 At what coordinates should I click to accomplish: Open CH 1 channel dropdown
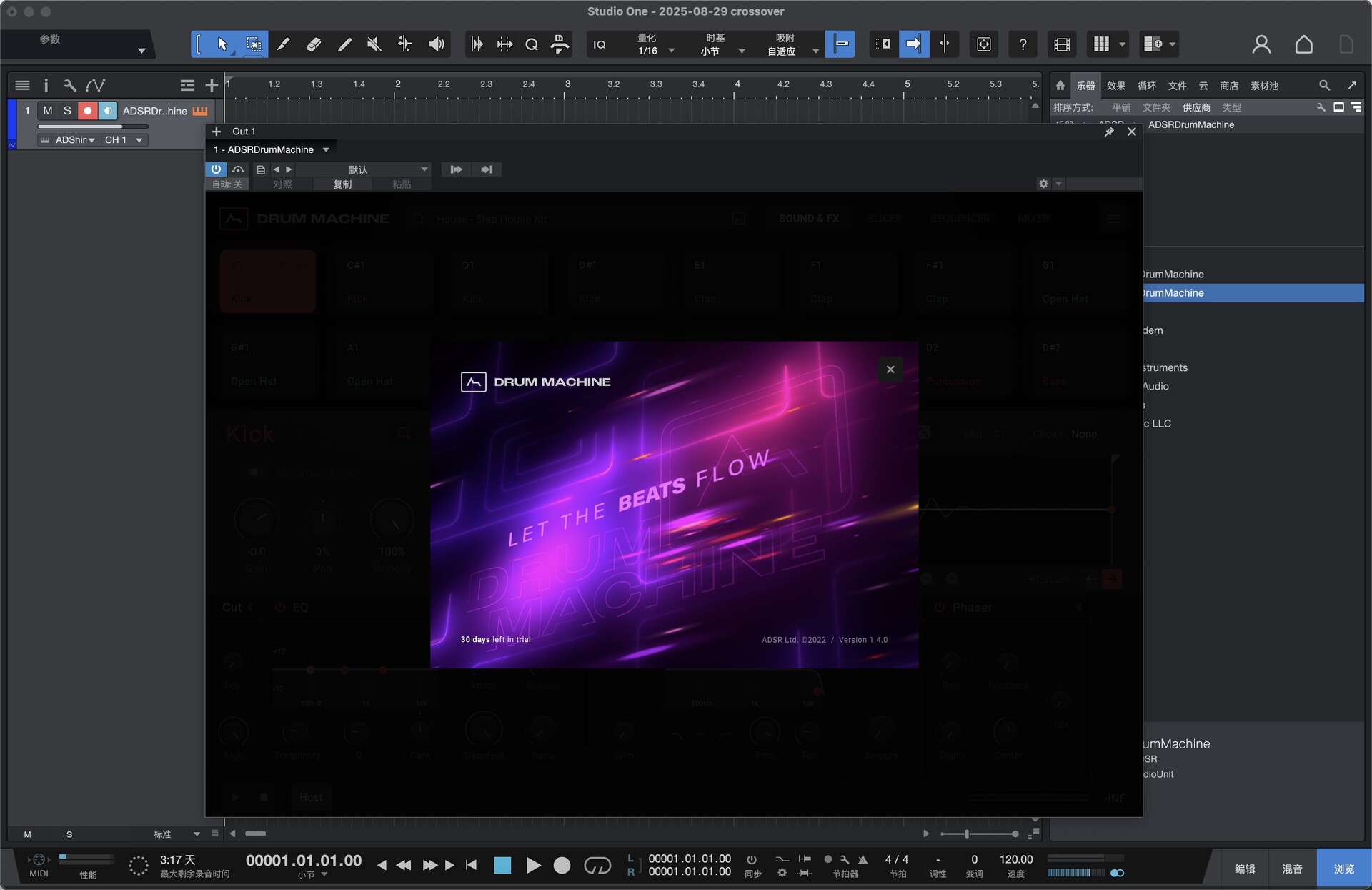[123, 140]
